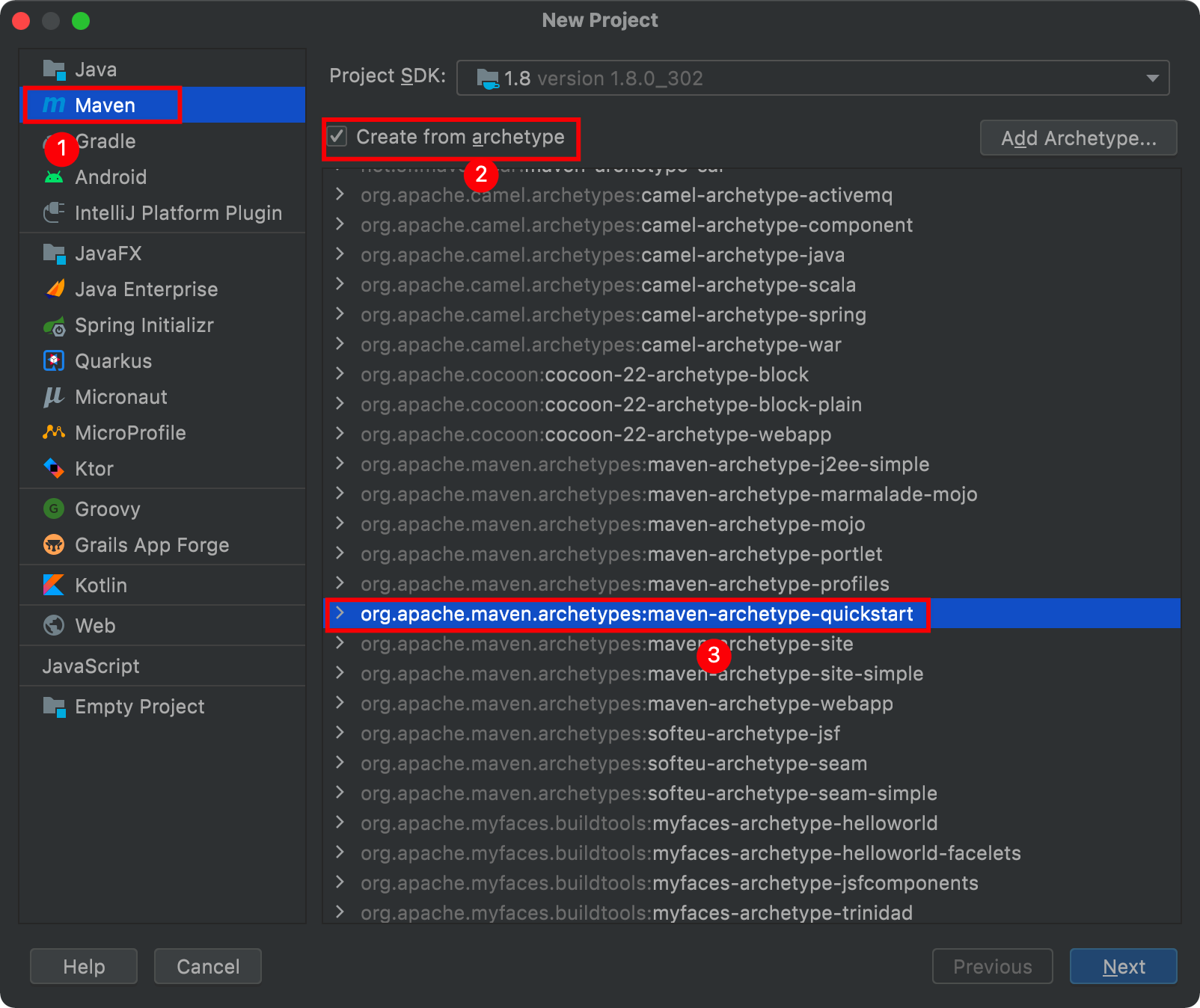Click the Groovy G icon
This screenshot has height=1008, width=1200.
[x=54, y=509]
